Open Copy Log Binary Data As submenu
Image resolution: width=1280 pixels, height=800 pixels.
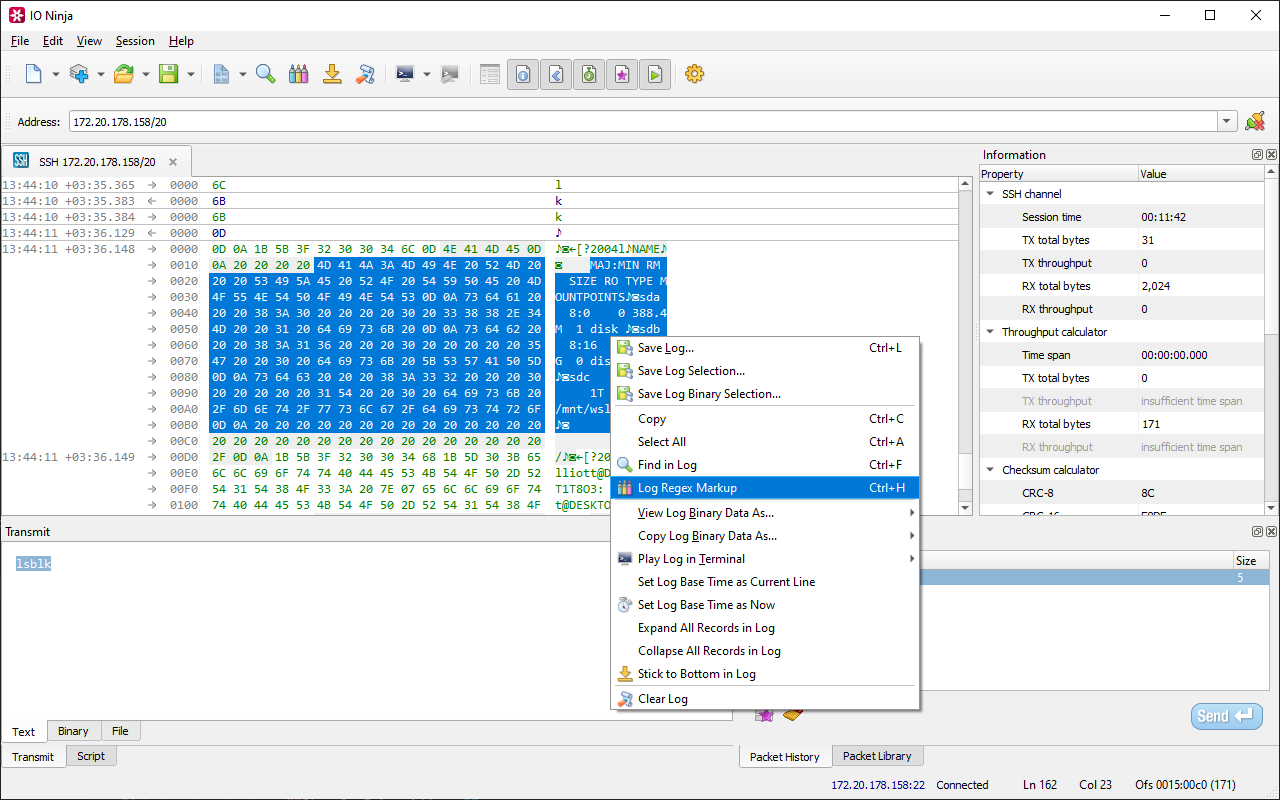(x=764, y=536)
